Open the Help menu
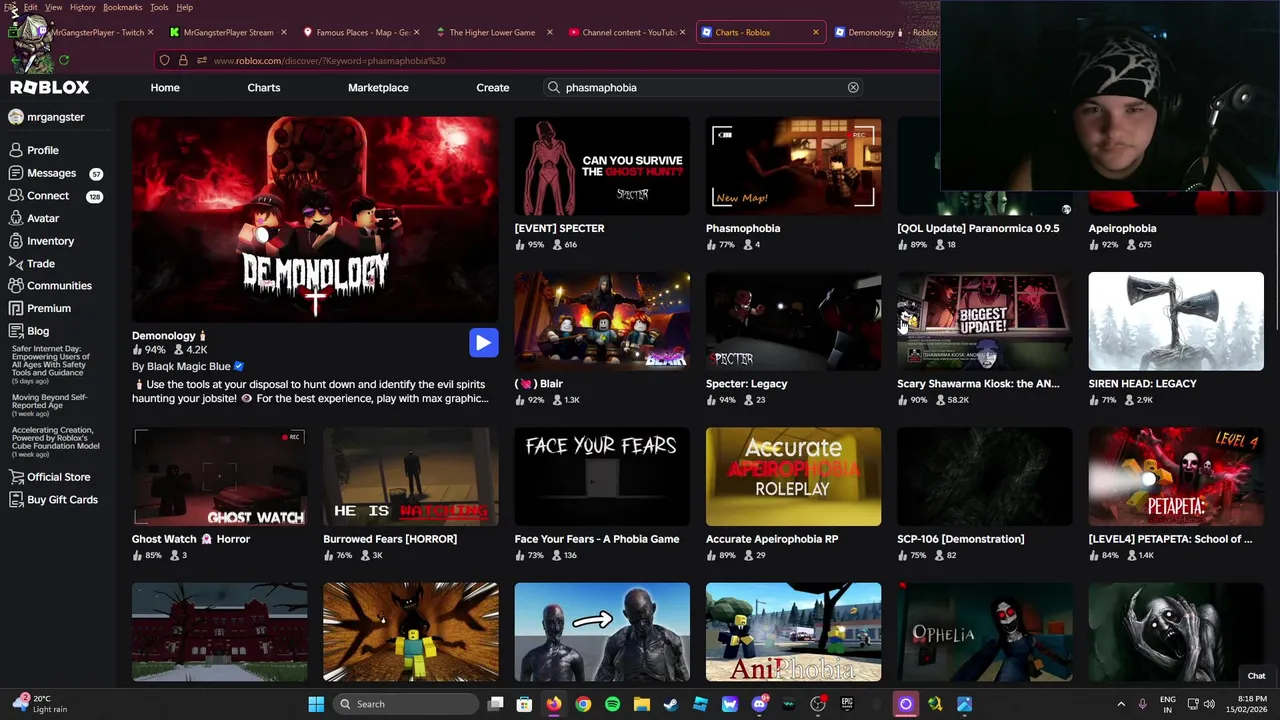Screen dimensions: 1280x720 click(x=185, y=7)
